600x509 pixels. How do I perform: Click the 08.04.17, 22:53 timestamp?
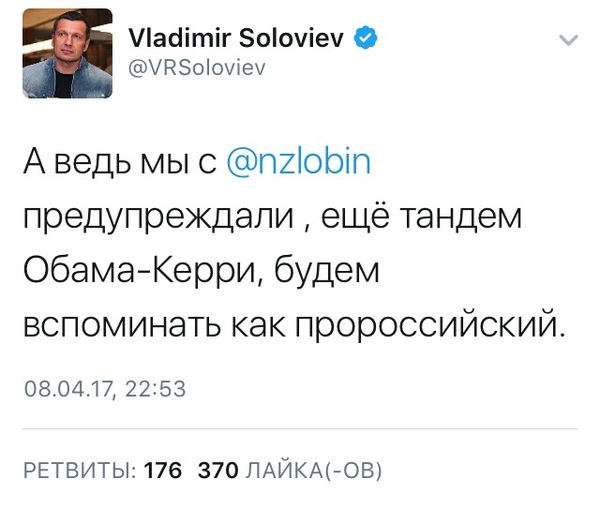tap(105, 389)
